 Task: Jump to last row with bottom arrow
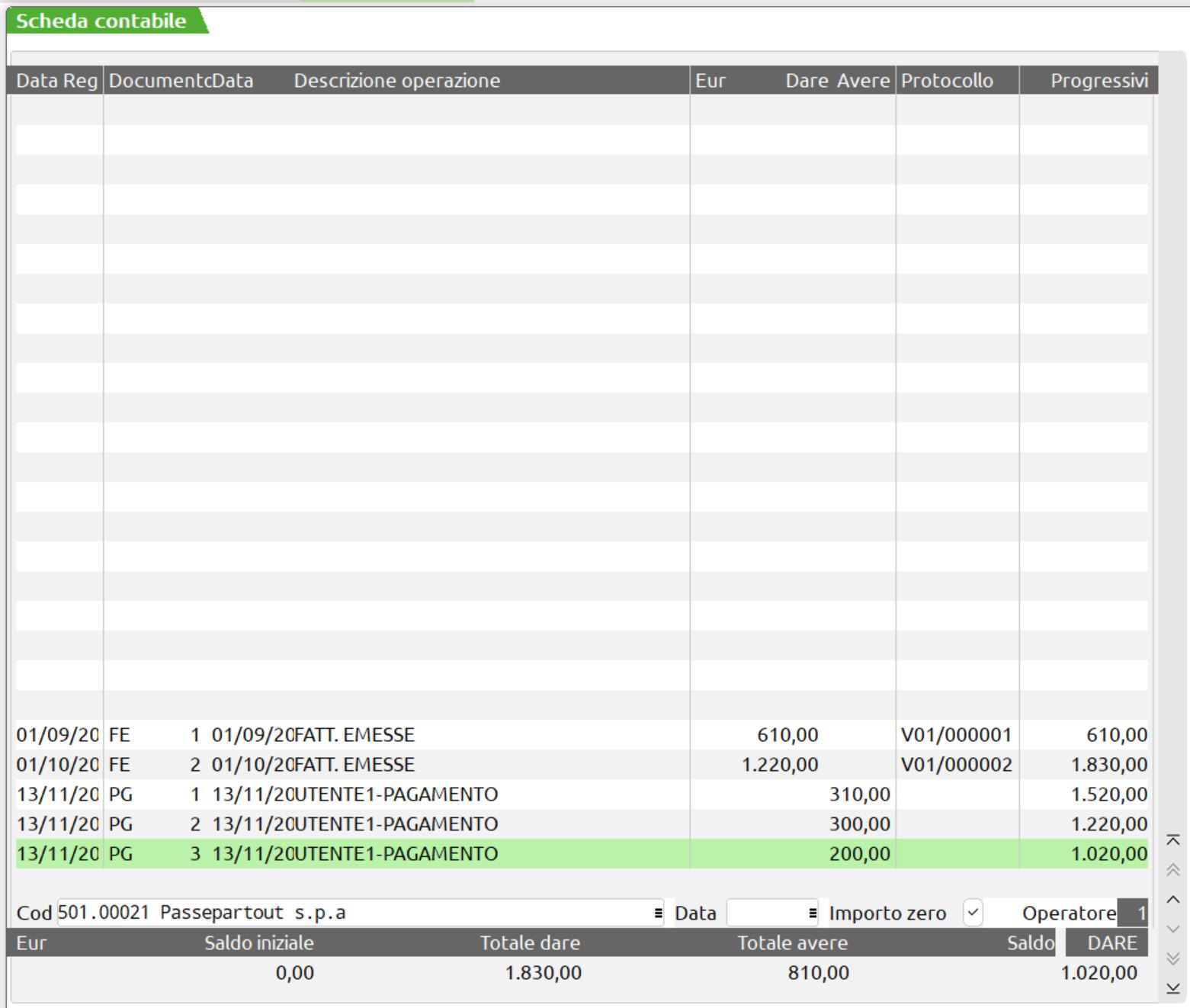1173,989
